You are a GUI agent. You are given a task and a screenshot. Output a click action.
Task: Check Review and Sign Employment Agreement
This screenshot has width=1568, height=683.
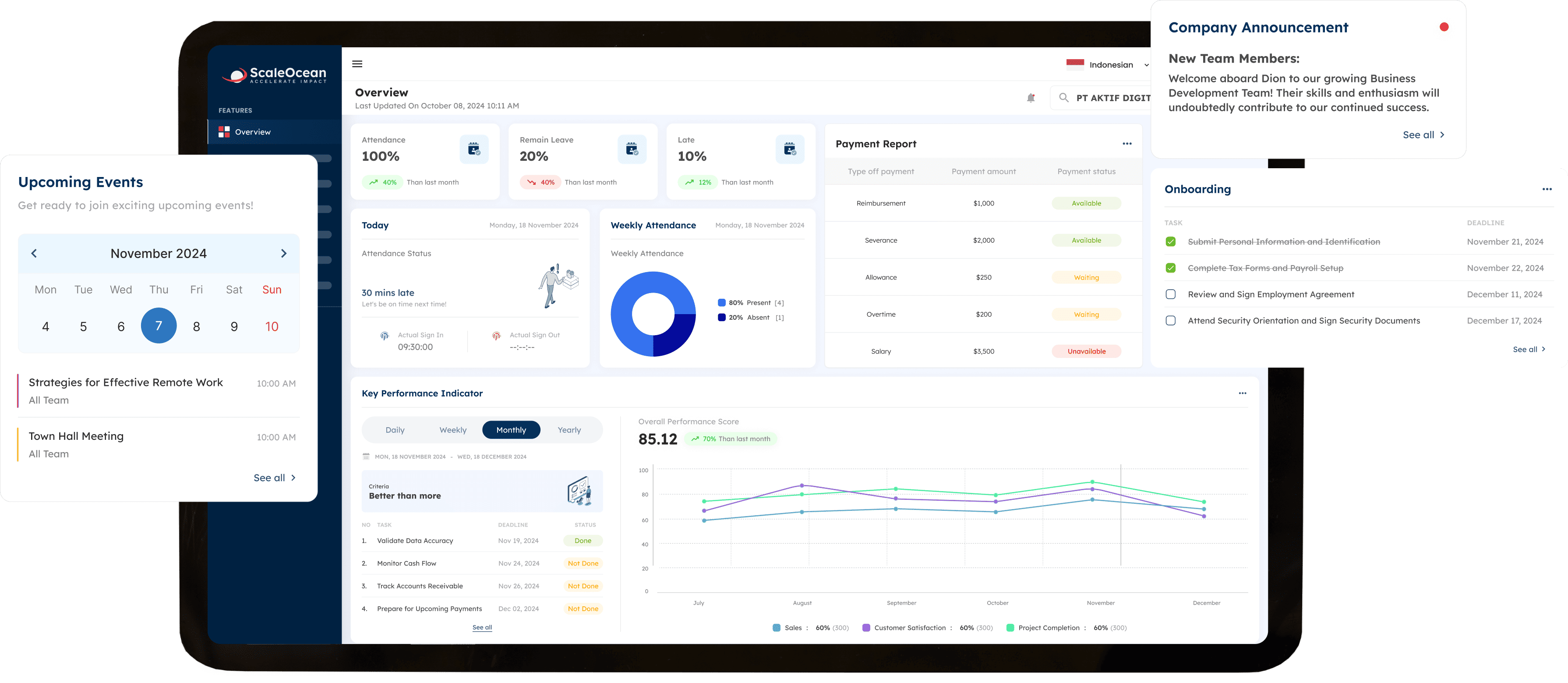pos(1170,295)
